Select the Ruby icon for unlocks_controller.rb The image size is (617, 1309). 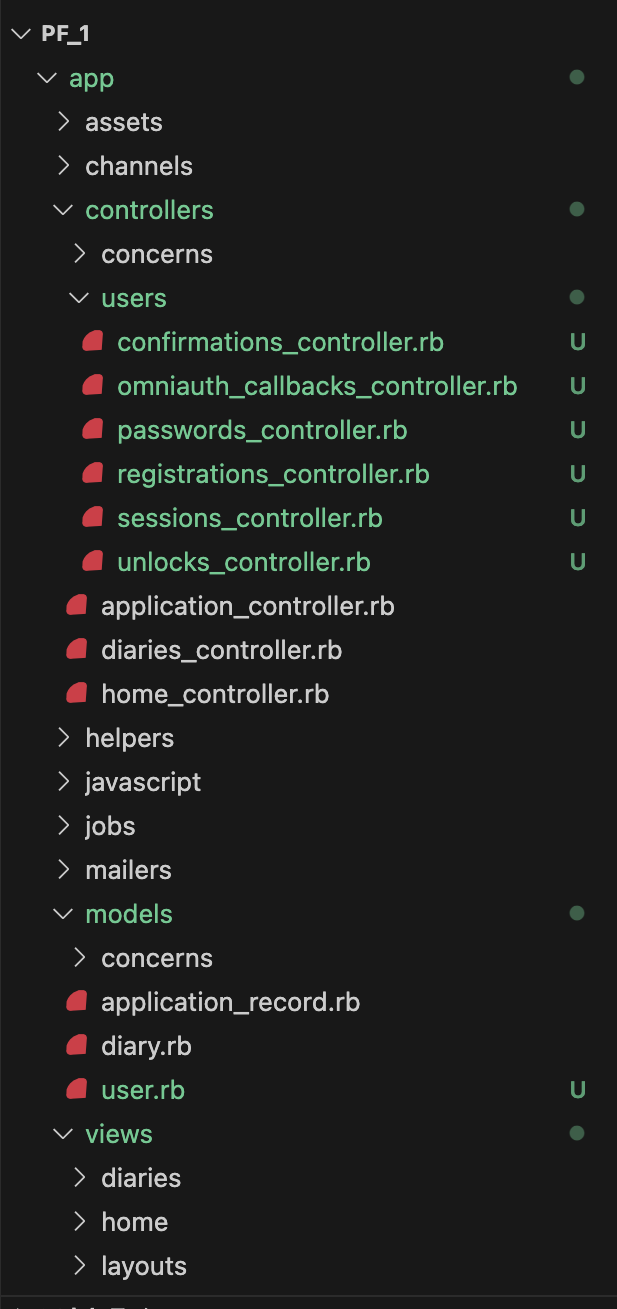pos(93,561)
